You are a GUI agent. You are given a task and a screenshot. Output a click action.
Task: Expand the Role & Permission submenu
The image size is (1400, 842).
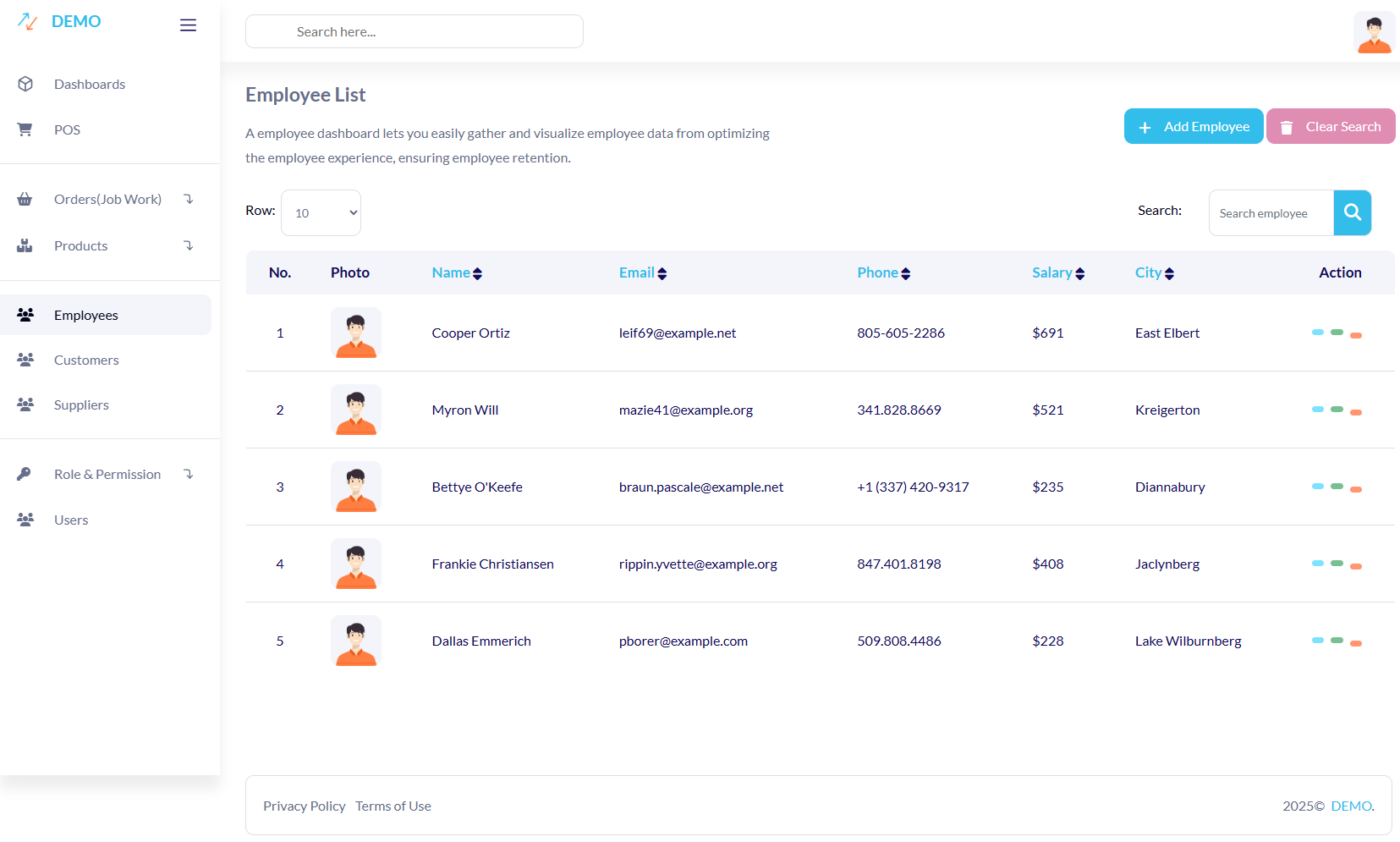click(189, 474)
